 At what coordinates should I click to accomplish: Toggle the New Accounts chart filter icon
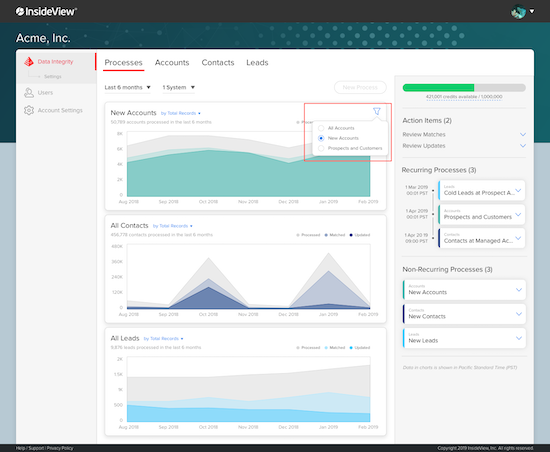[377, 111]
